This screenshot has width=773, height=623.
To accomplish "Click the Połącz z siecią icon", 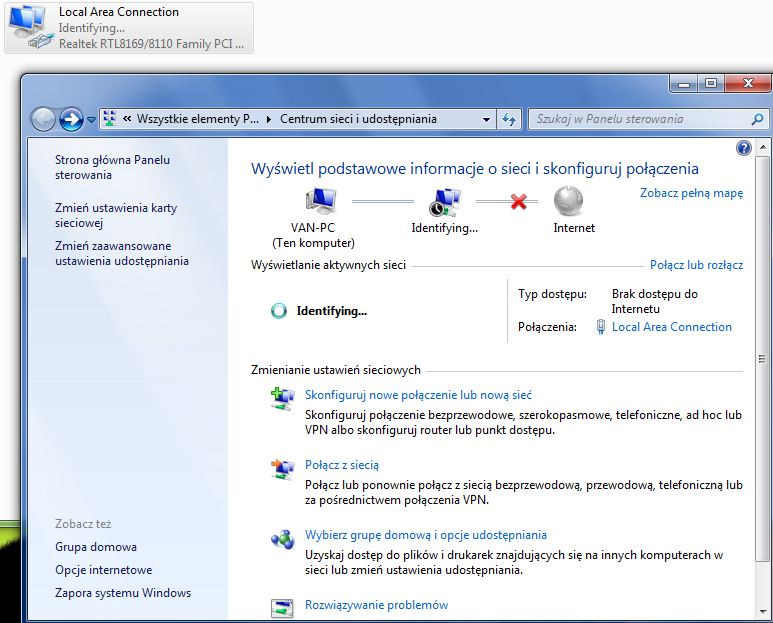I will [282, 469].
